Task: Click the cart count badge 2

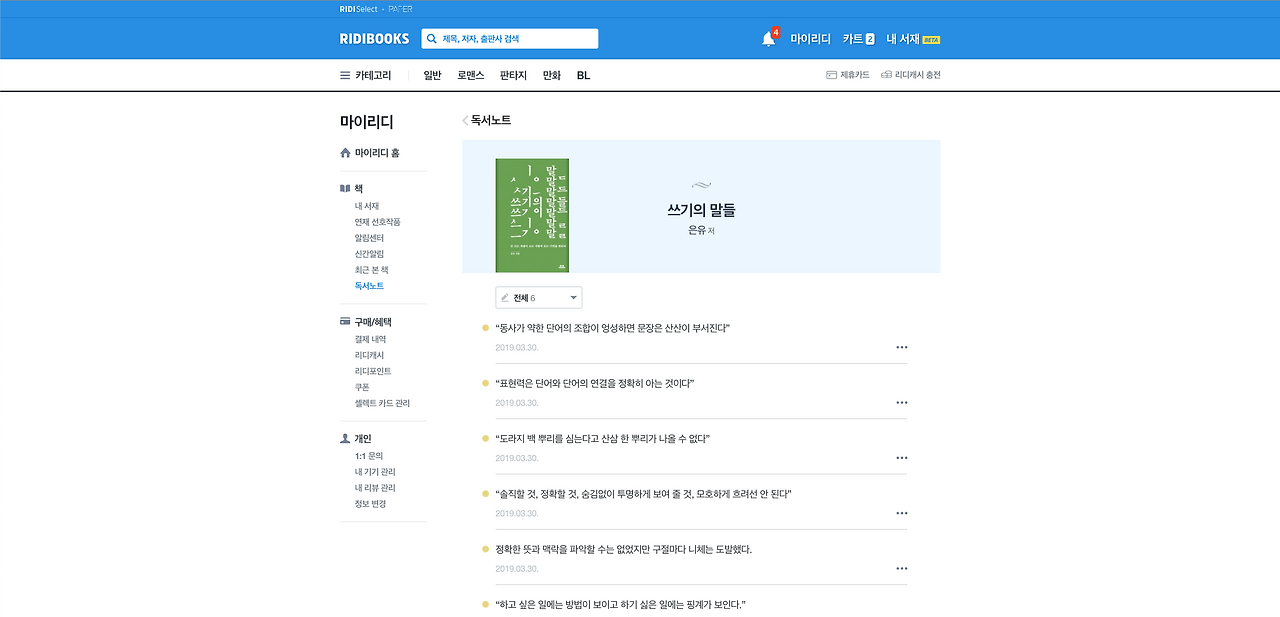Action: tap(870, 39)
